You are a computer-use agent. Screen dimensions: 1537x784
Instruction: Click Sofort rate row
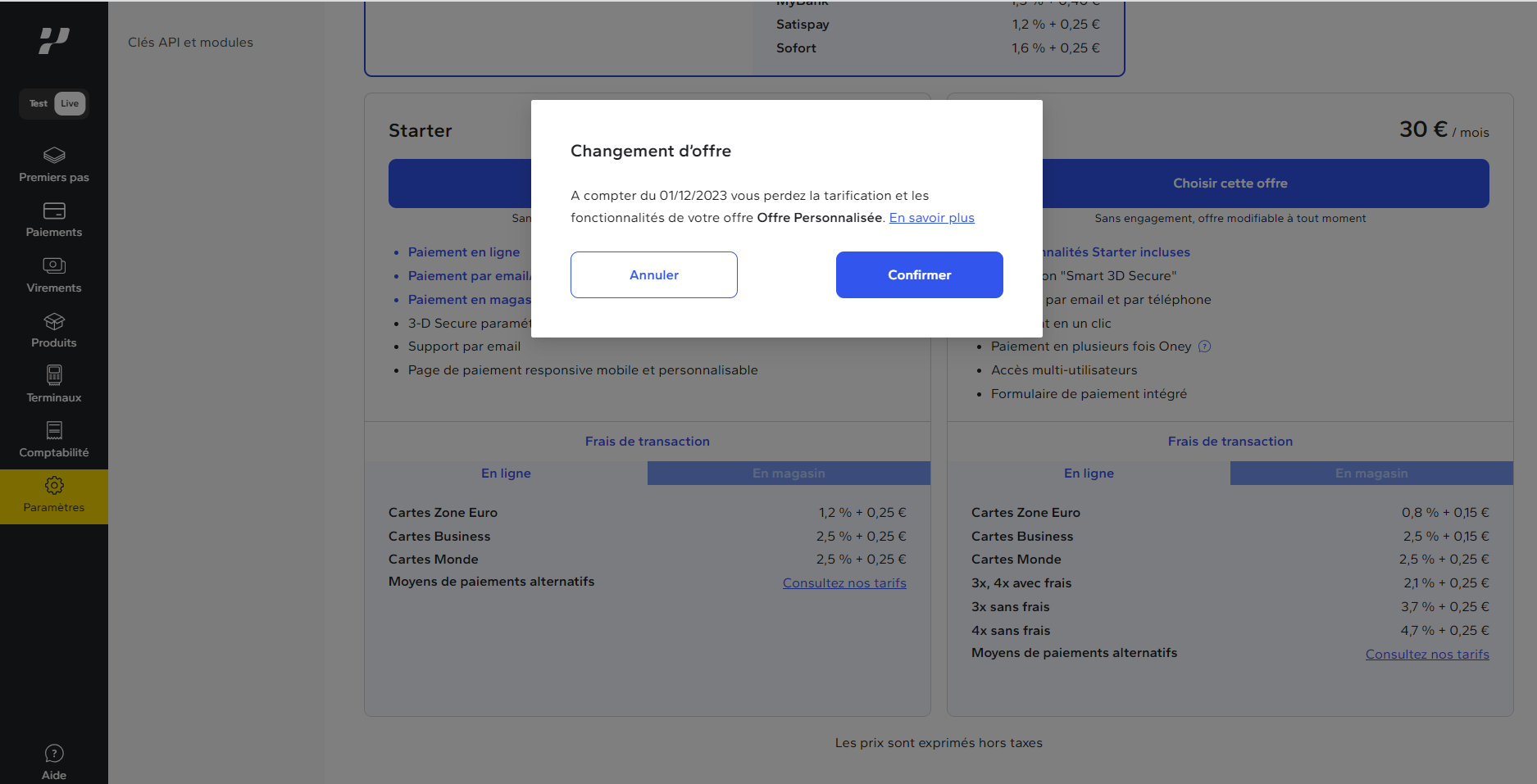(x=938, y=48)
